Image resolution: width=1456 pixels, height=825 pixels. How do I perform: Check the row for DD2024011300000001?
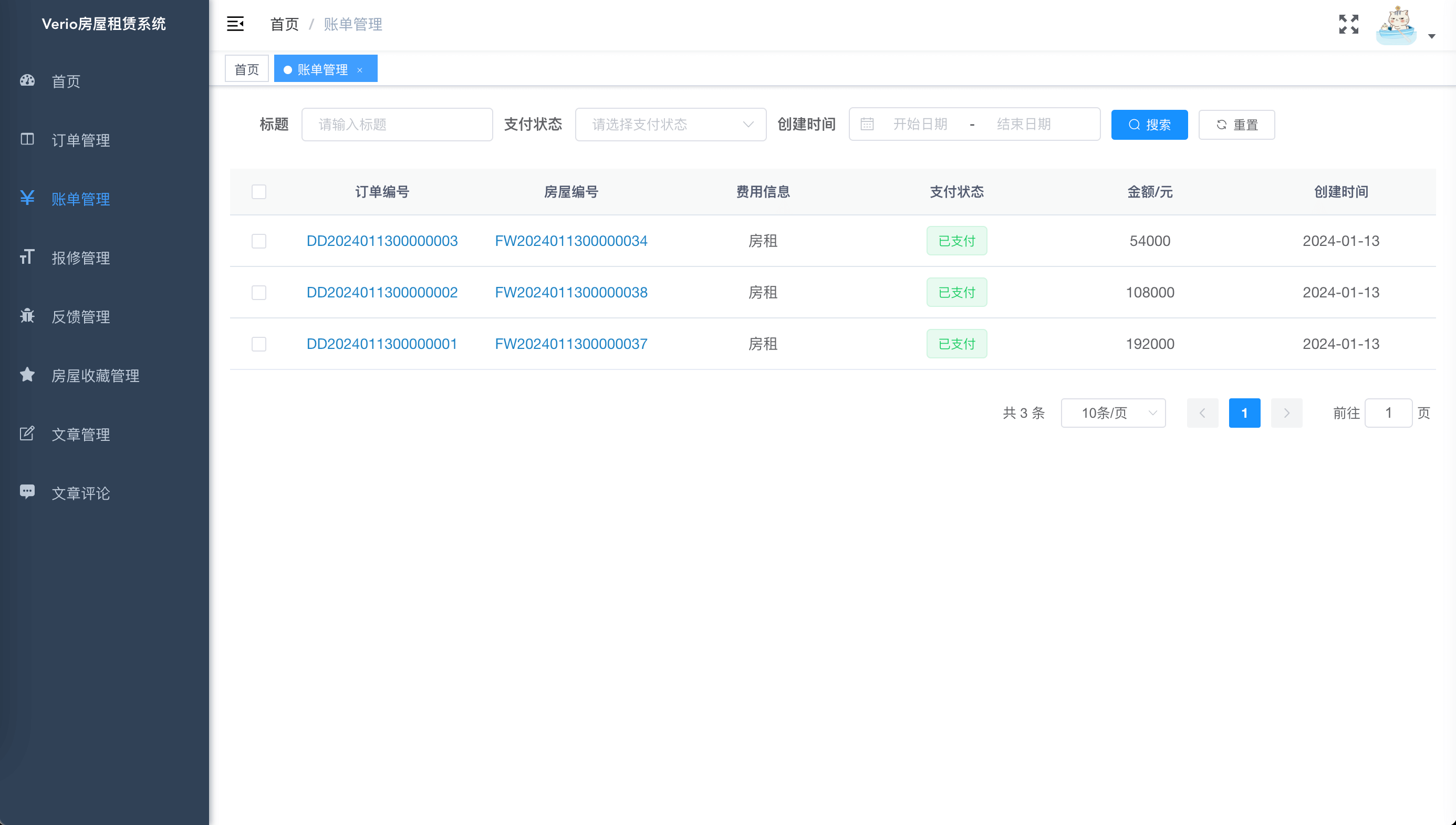pyautogui.click(x=259, y=344)
